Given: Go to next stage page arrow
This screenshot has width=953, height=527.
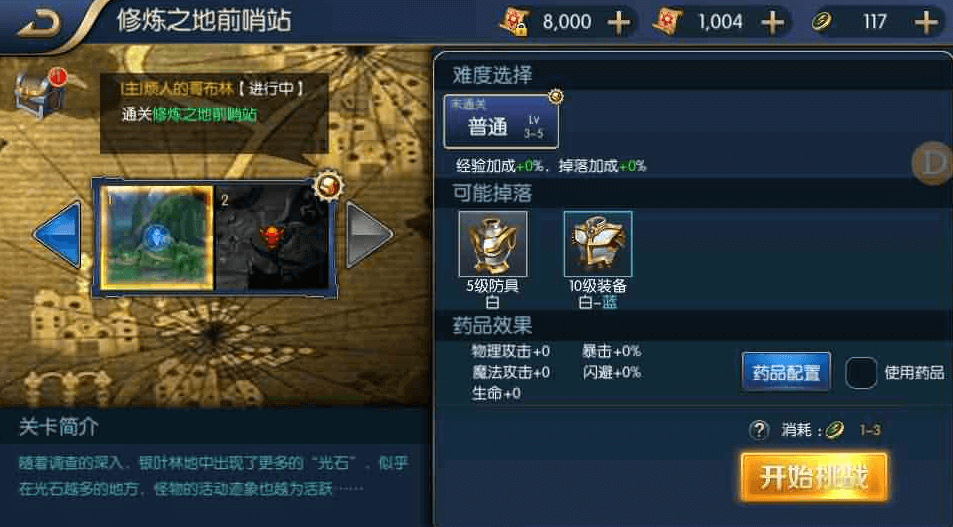Looking at the screenshot, I should click(369, 234).
